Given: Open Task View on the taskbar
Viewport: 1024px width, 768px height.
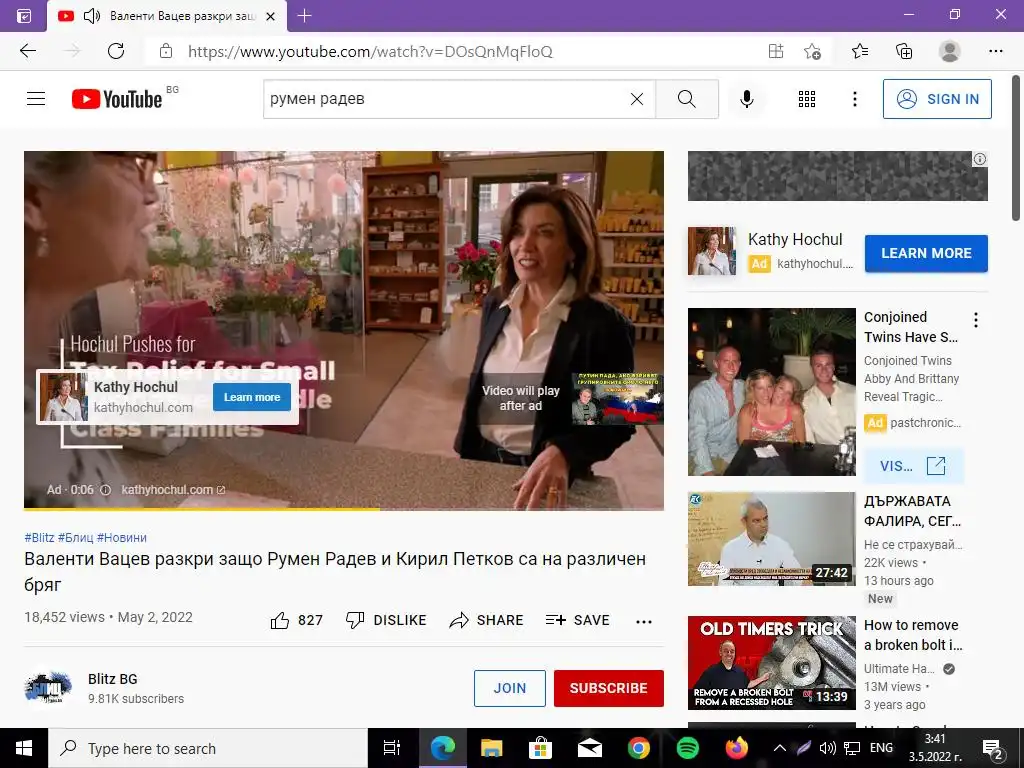Looking at the screenshot, I should 392,748.
